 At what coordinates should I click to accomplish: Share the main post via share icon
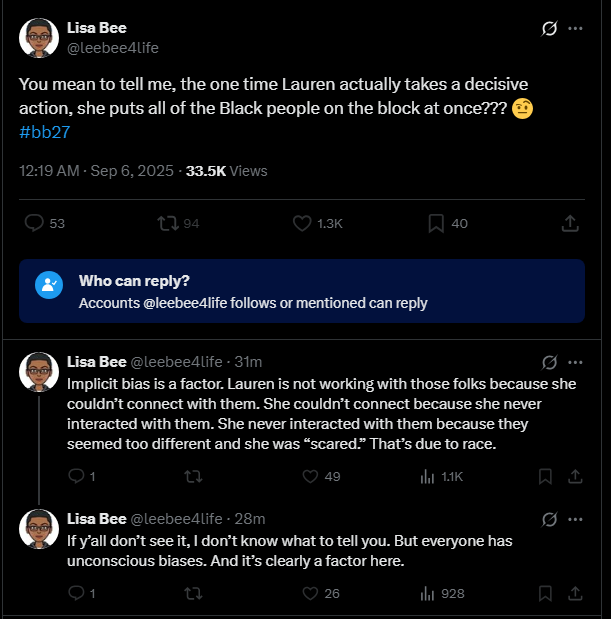(570, 223)
